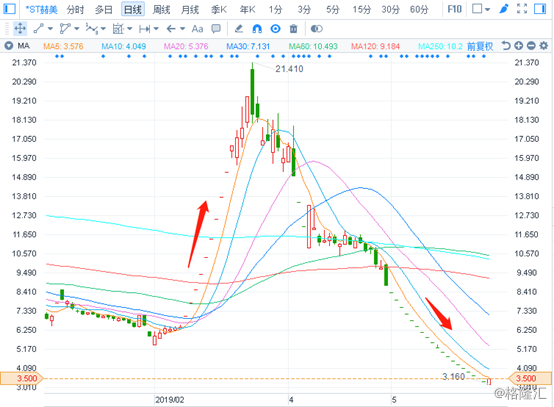Open indicator settings gear icon
The height and width of the screenshot is (407, 554).
(544, 46)
